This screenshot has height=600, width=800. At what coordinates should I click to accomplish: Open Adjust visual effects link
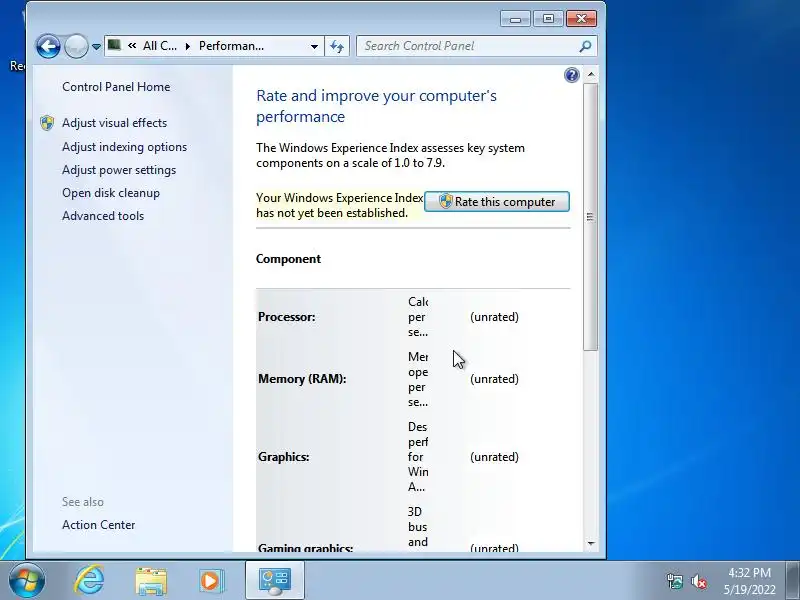coord(114,123)
